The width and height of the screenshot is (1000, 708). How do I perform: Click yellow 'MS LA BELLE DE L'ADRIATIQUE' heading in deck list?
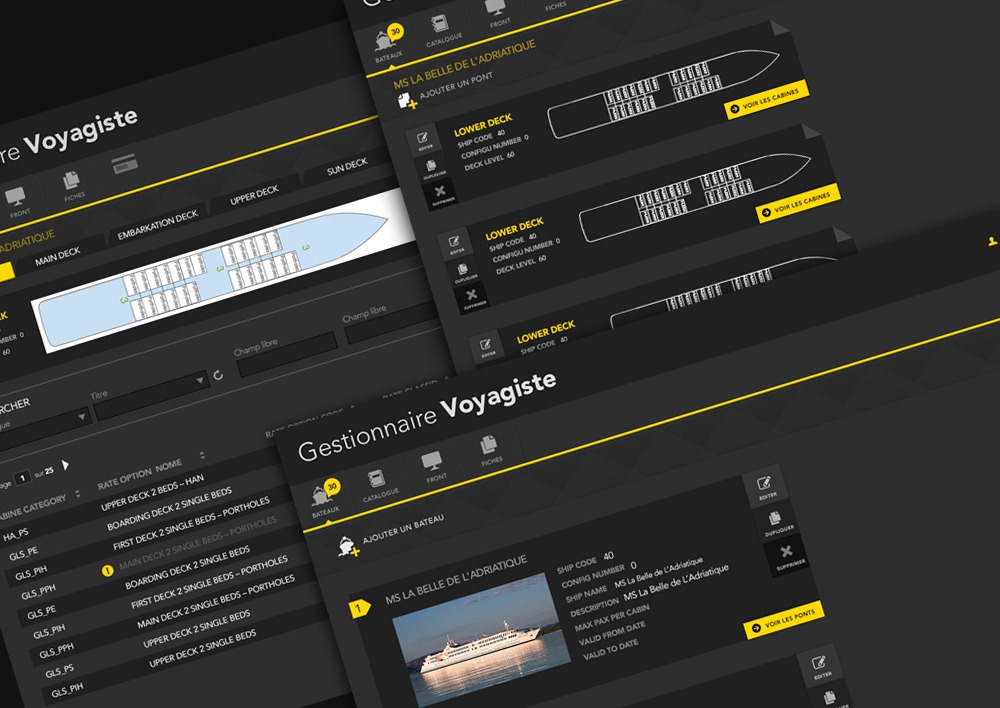tap(464, 64)
